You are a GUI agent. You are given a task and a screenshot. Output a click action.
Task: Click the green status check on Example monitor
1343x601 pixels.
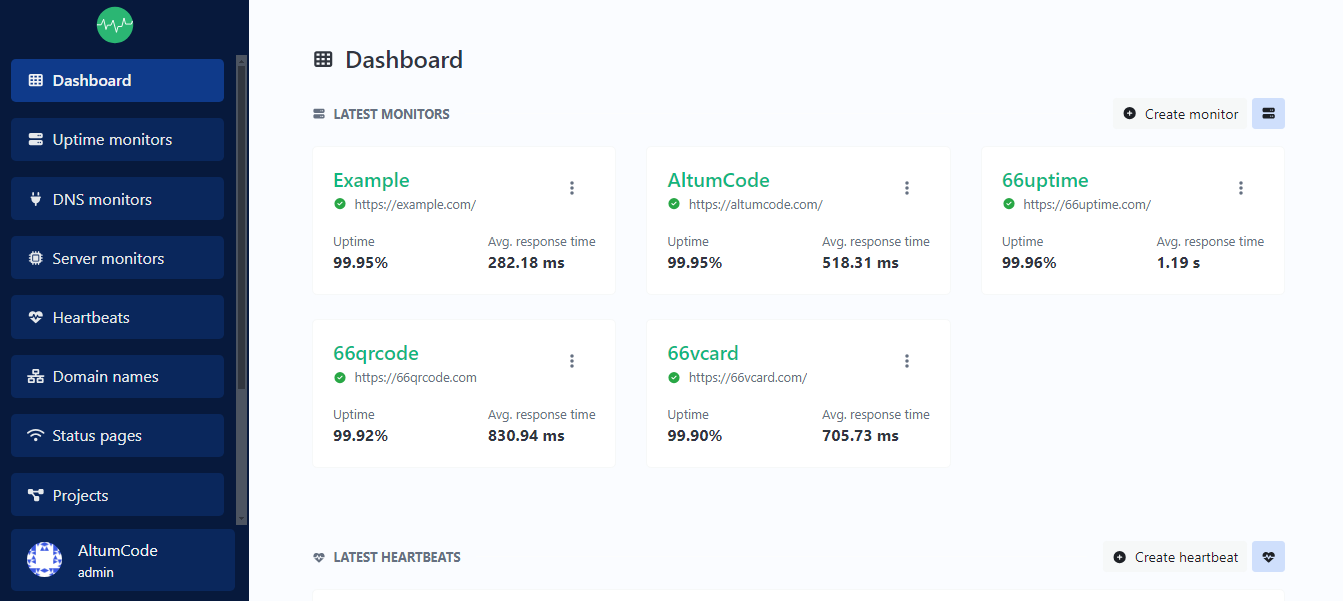pos(340,204)
